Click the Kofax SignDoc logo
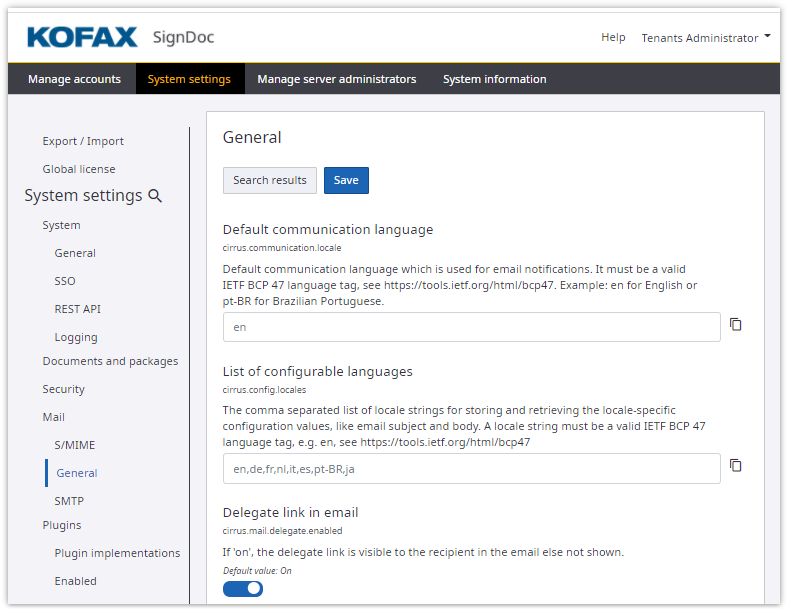This screenshot has height=612, width=788. [x=120, y=38]
